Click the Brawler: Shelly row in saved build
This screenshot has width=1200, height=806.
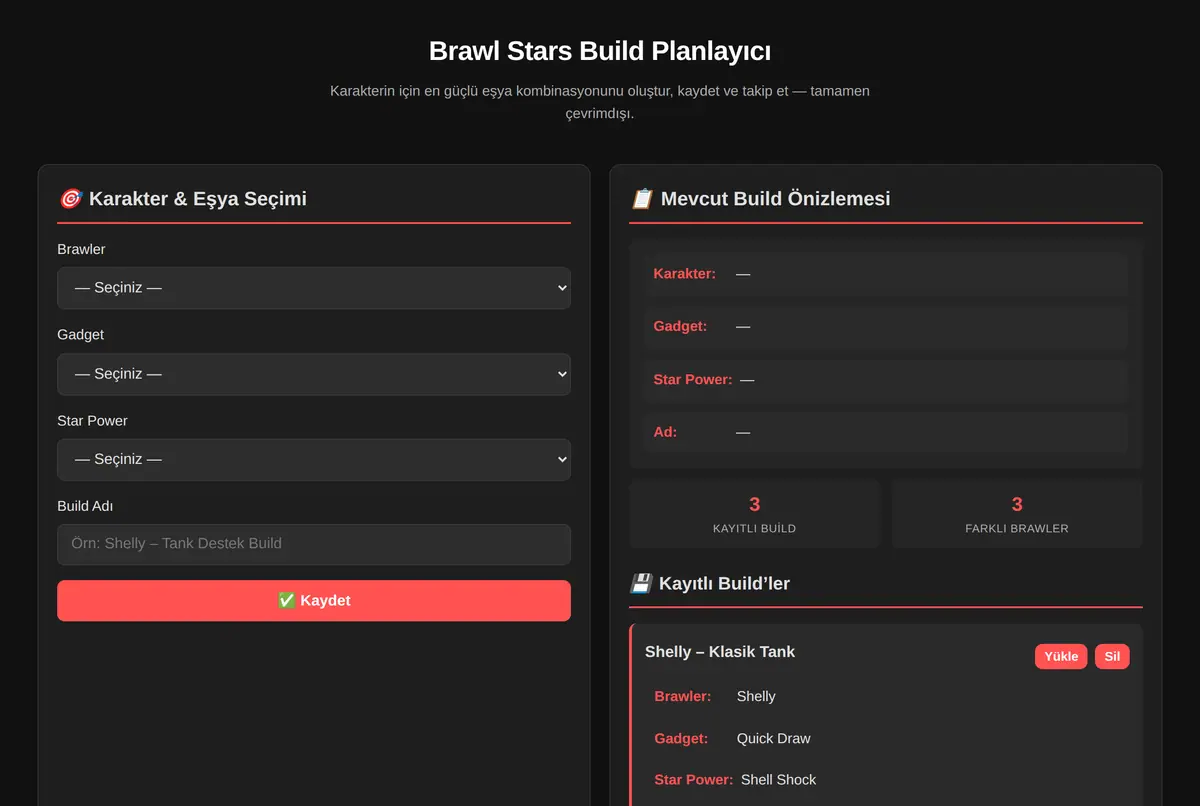pos(886,697)
